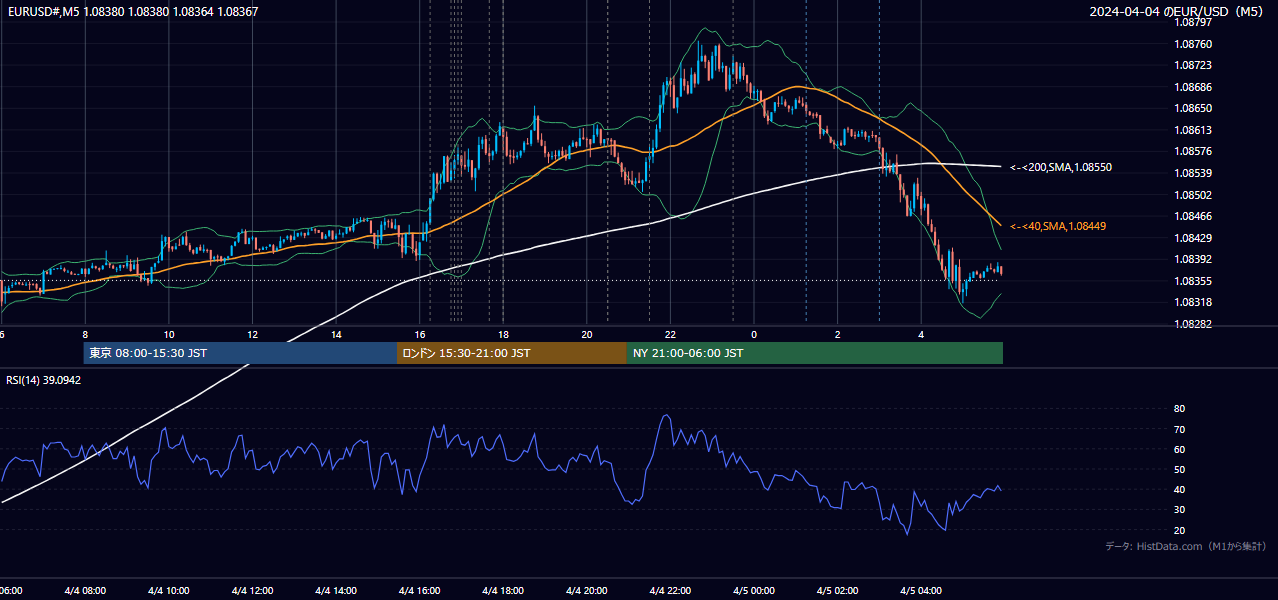Click the 4/4 08:00 date label on bottom axis
Image resolution: width=1278 pixels, height=600 pixels.
click(x=85, y=591)
